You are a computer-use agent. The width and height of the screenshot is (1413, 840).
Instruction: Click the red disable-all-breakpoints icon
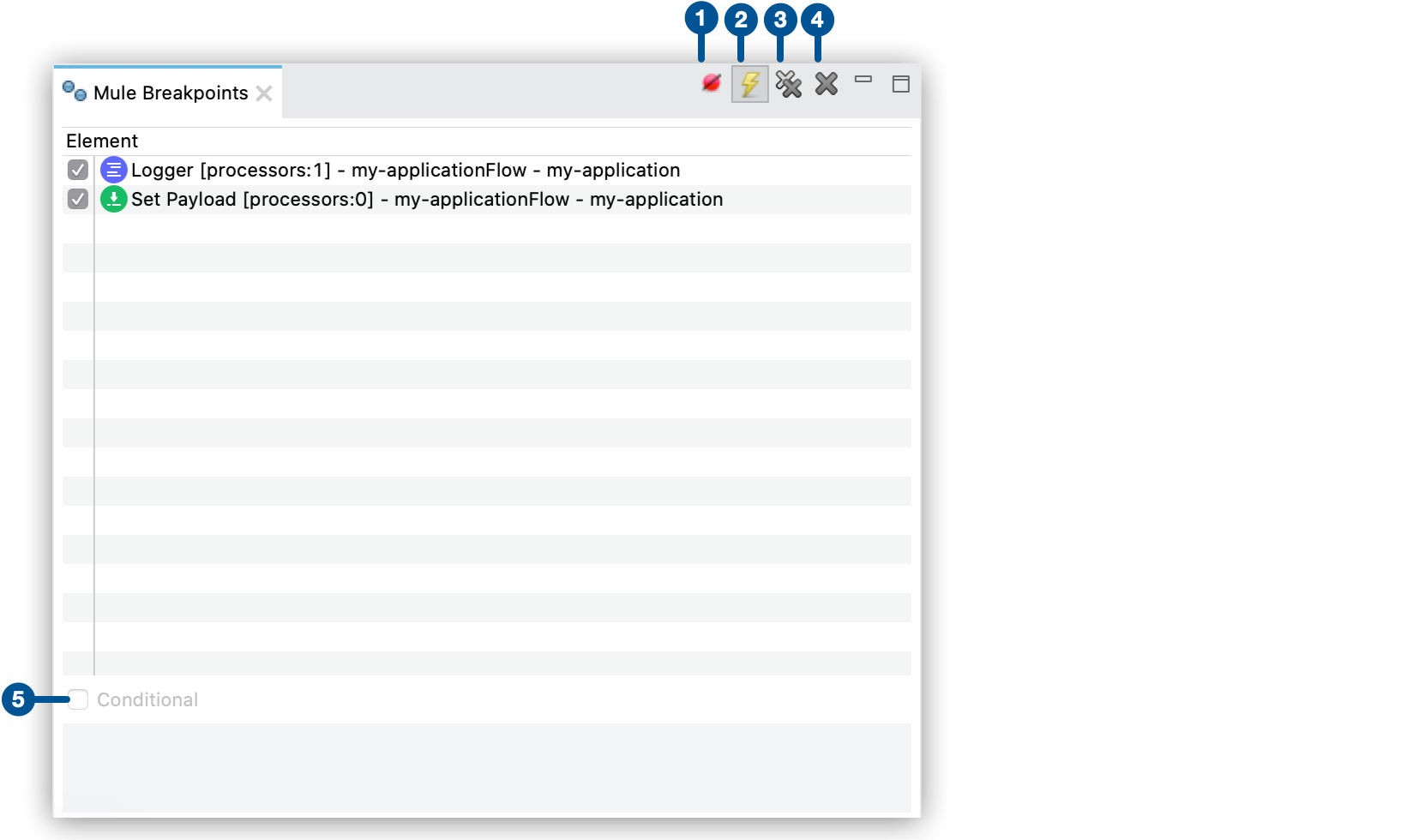click(x=712, y=83)
